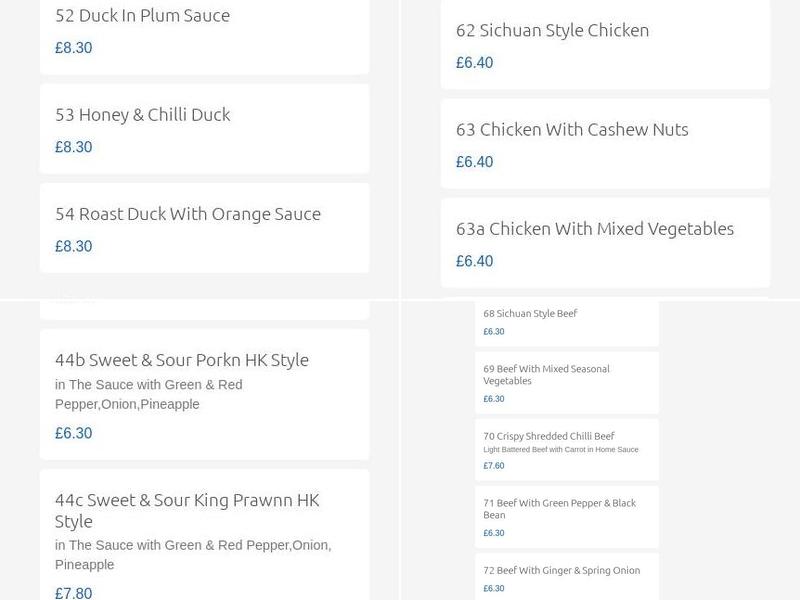Click the £6.40 price under Sichuan Style Chicken
This screenshot has height=600, width=800.
pos(474,62)
